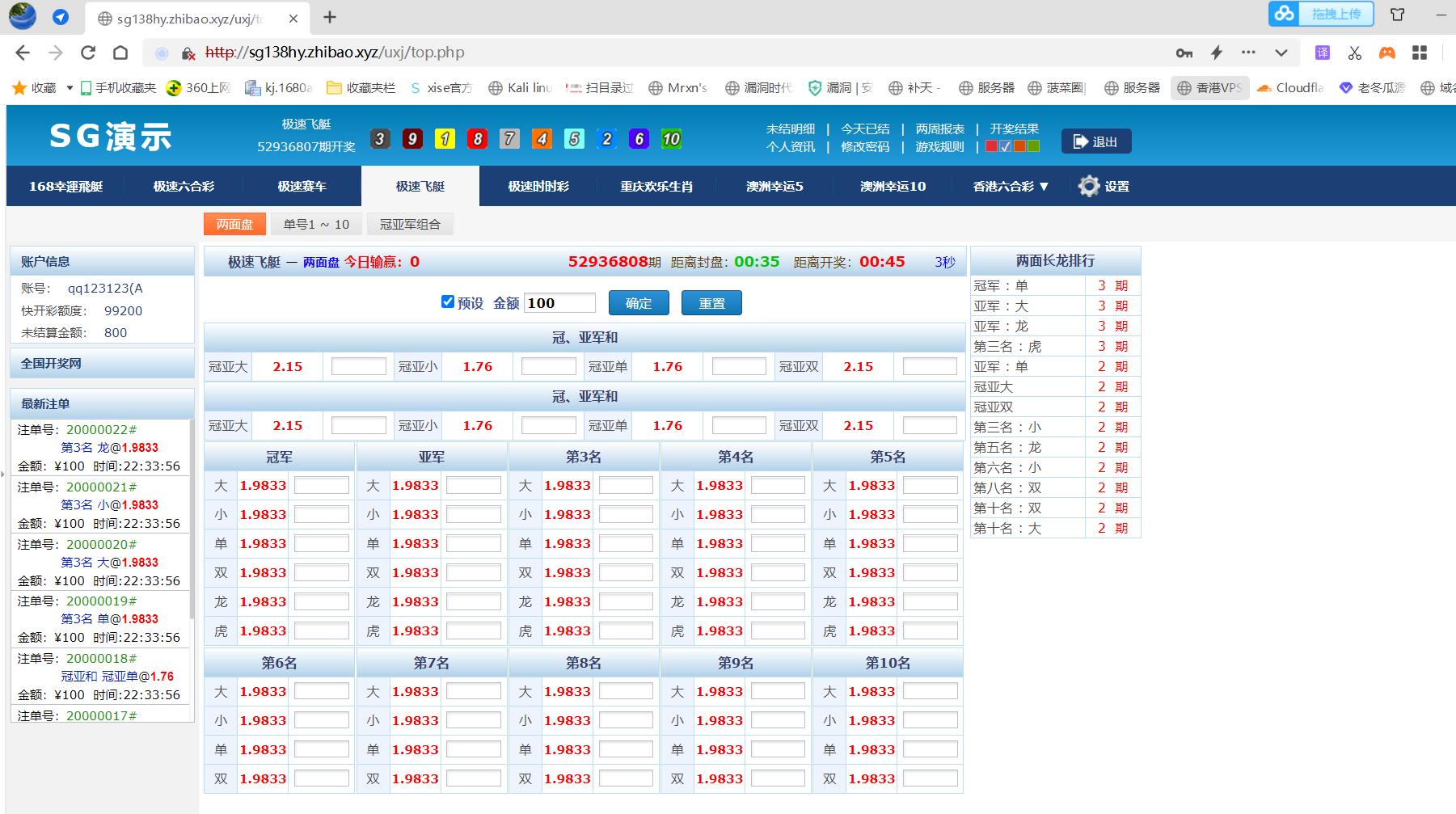This screenshot has width=1456, height=814.
Task: Open the password key icon in toolbar
Action: (x=1184, y=53)
